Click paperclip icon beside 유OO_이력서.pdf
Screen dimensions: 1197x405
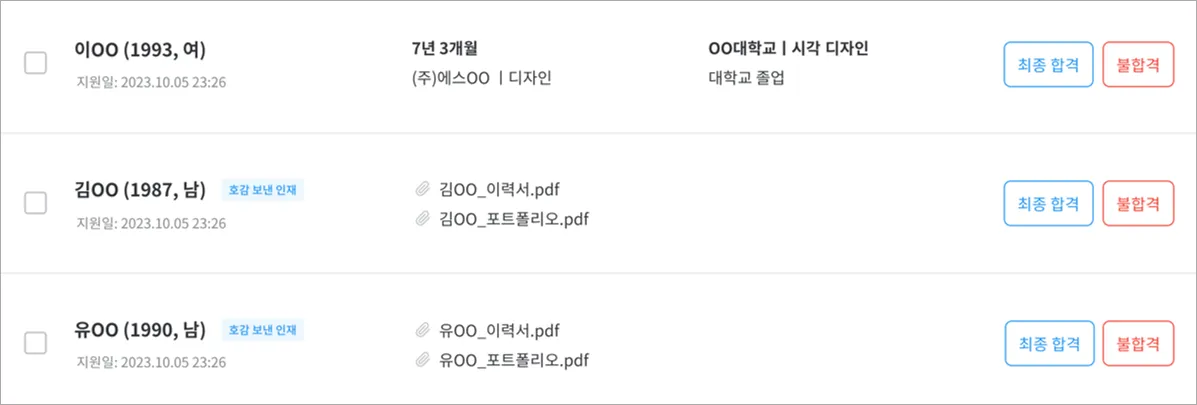click(x=422, y=330)
